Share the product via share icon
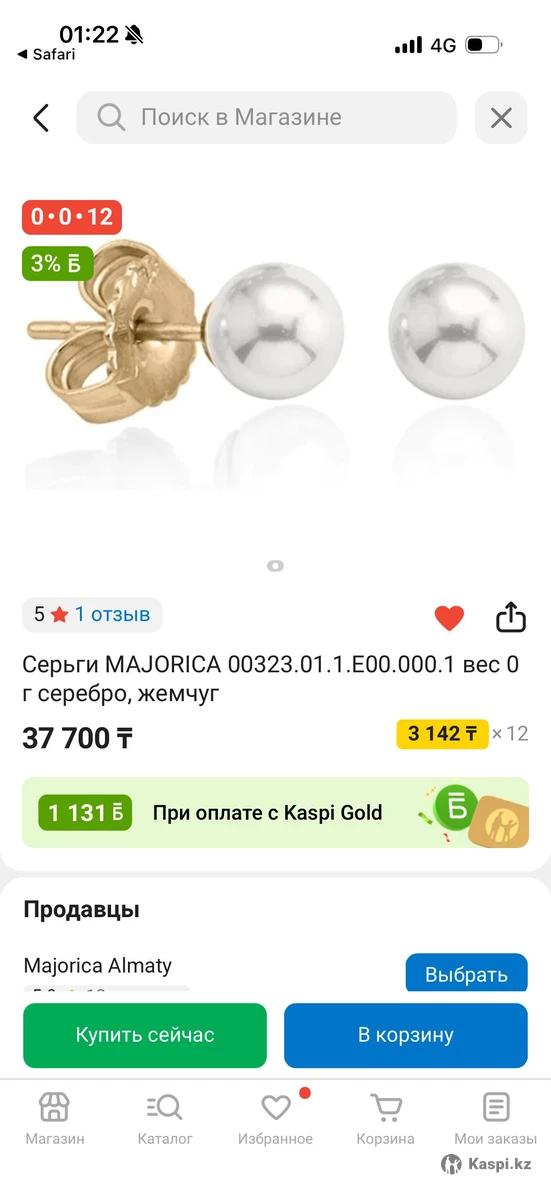Viewport: 551px width, 1200px height. coord(511,616)
